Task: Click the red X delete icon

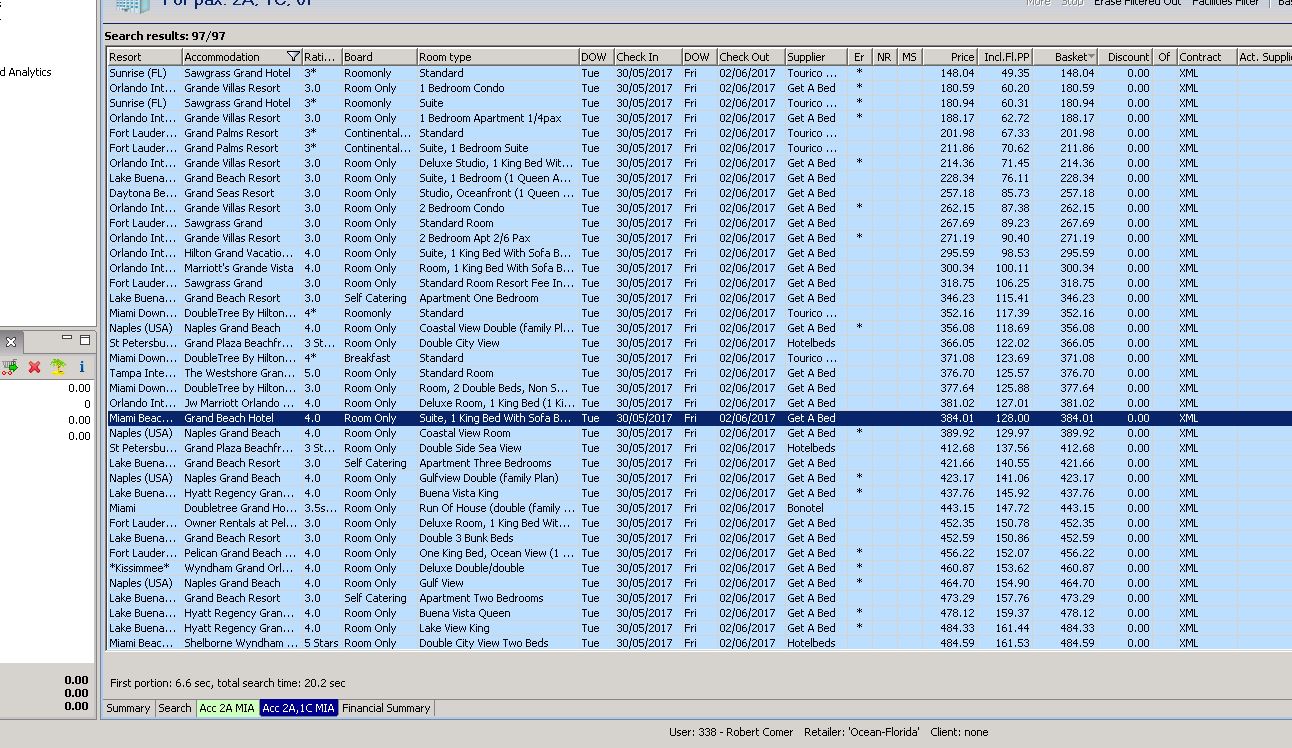Action: [34, 367]
